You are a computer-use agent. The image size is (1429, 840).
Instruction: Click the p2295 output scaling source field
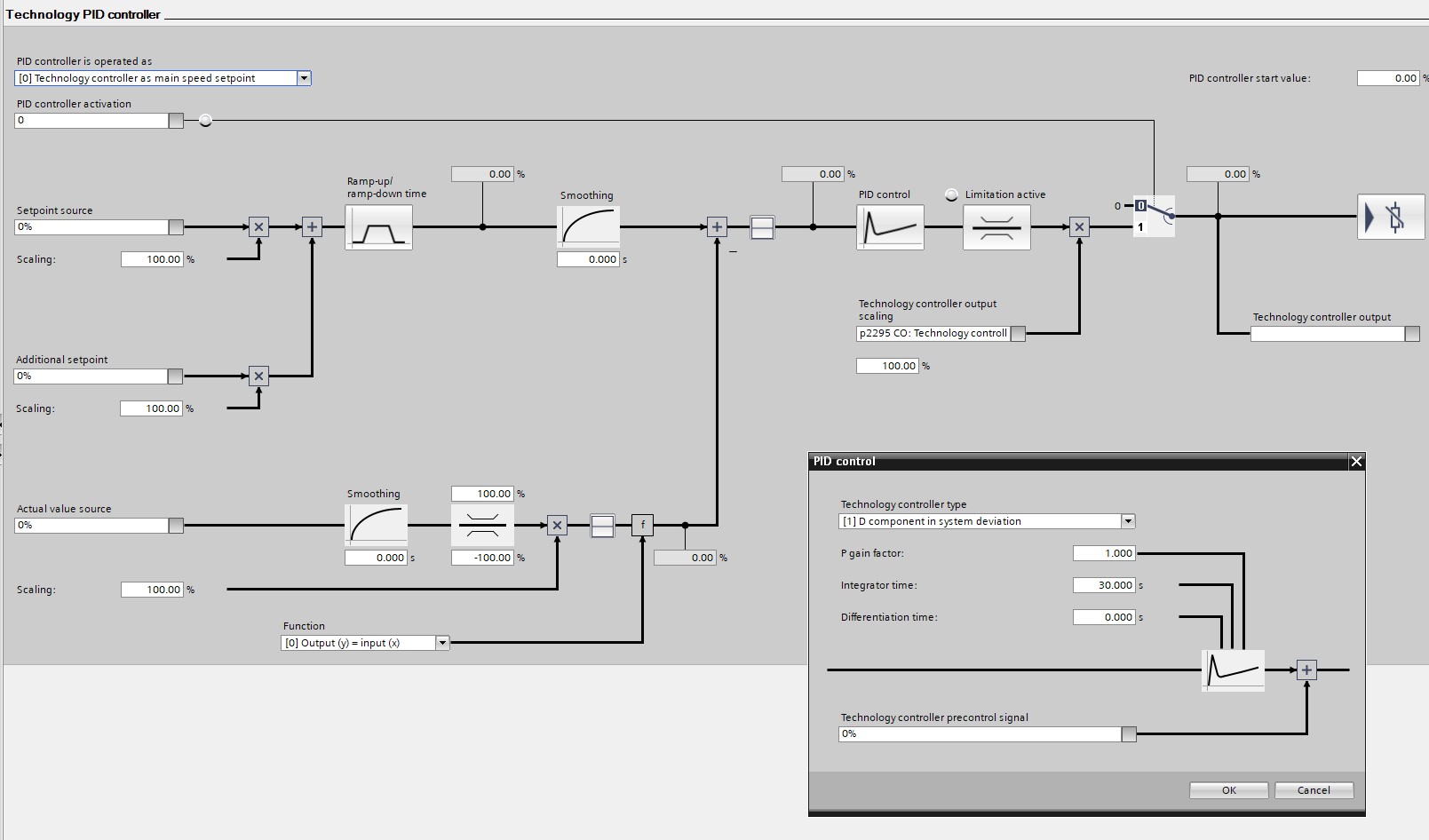point(933,334)
